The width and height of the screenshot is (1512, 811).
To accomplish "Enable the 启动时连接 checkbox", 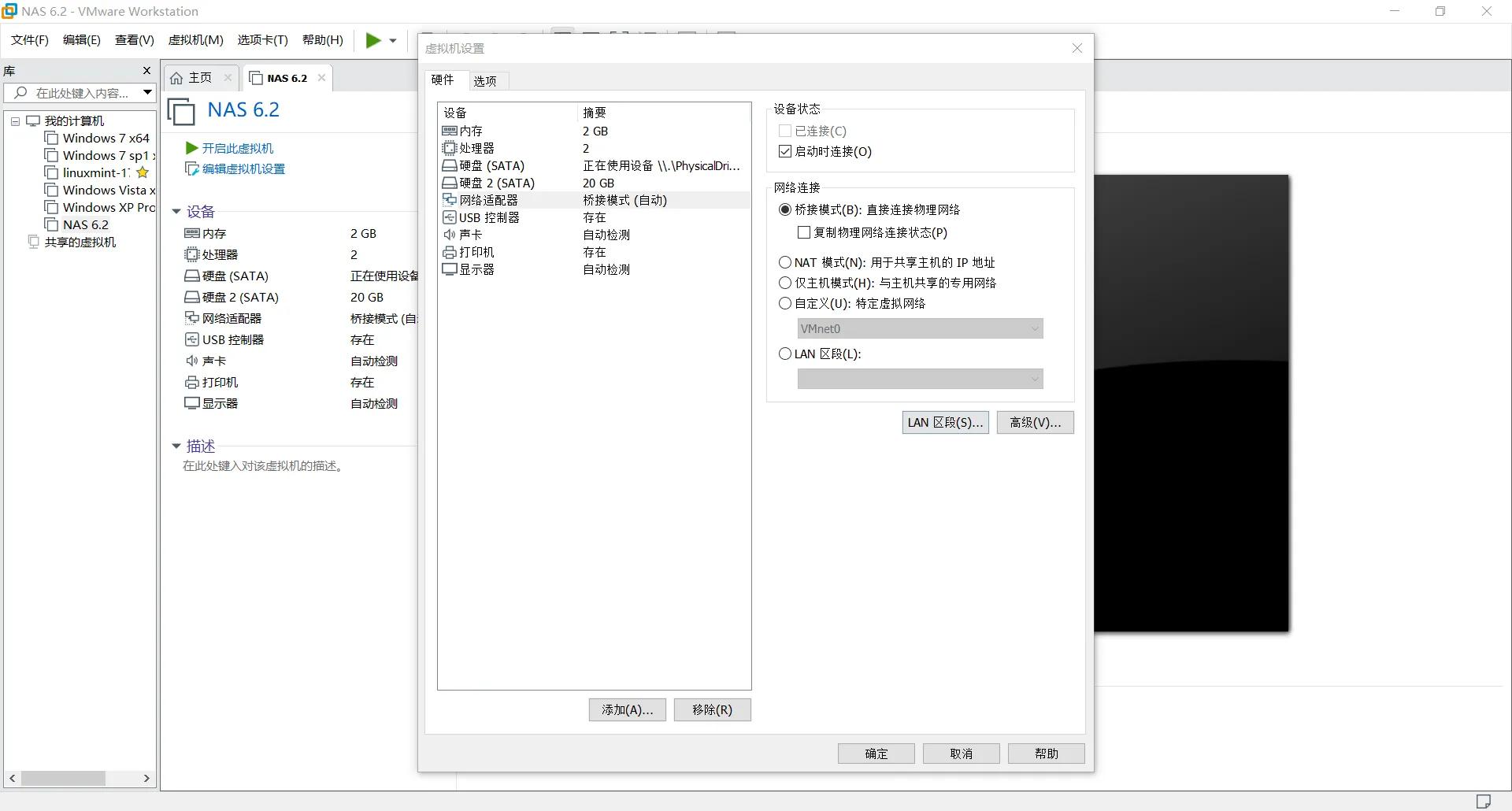I will click(x=784, y=151).
